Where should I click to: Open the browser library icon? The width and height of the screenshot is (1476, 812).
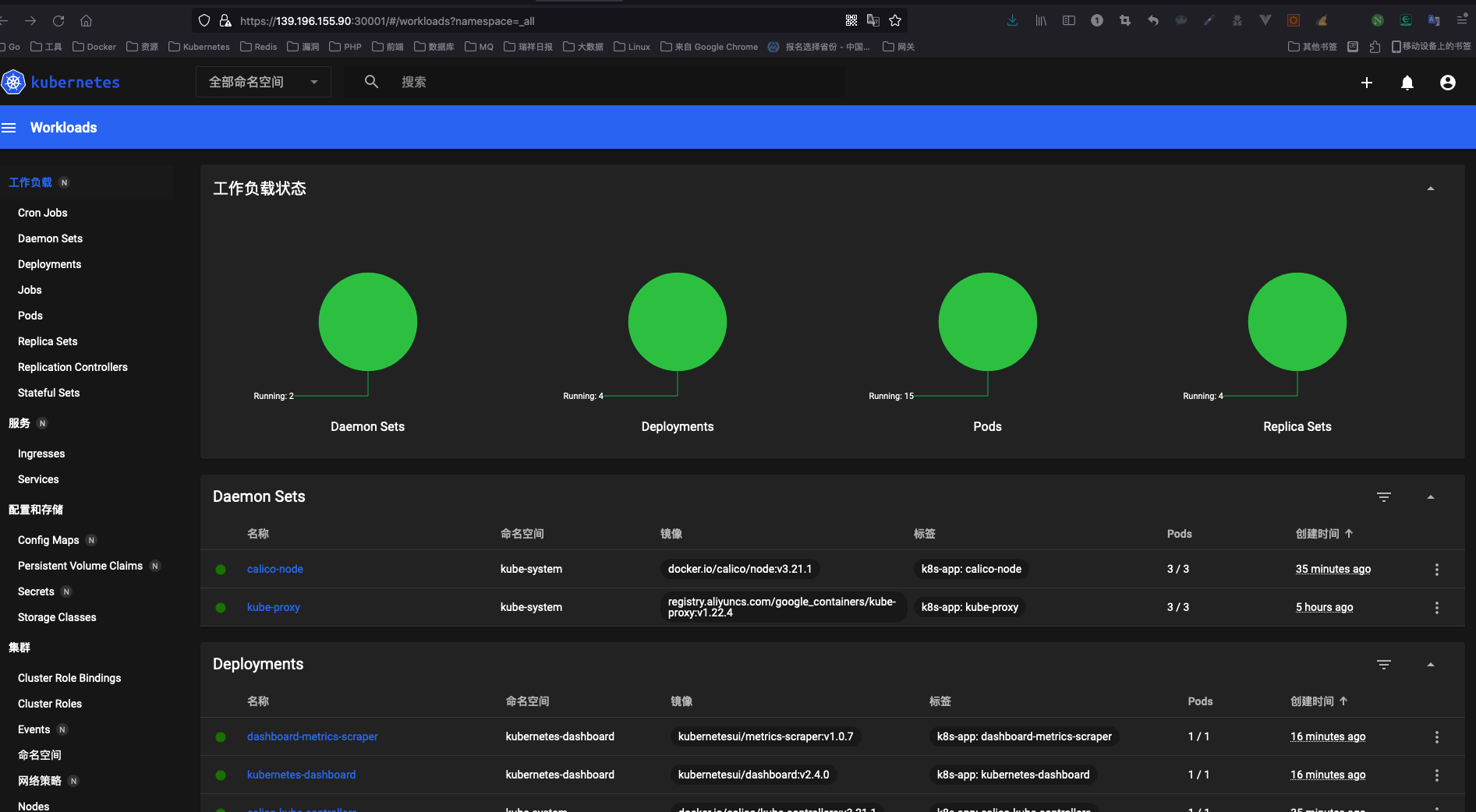point(1041,21)
